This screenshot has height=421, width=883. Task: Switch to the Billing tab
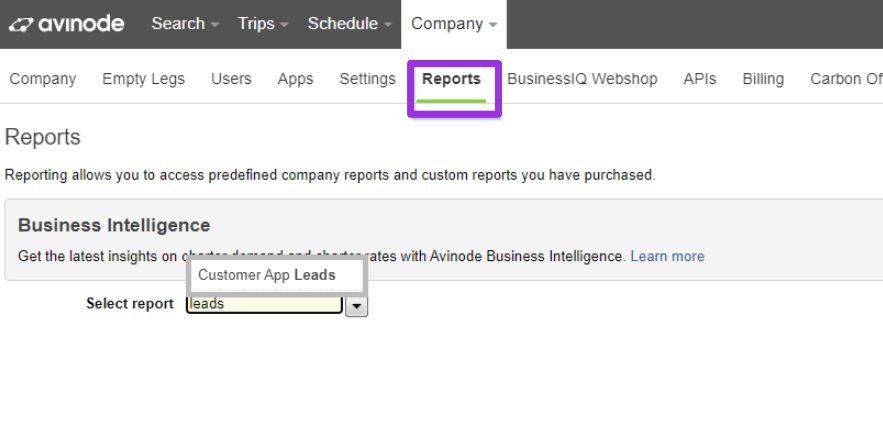[763, 79]
